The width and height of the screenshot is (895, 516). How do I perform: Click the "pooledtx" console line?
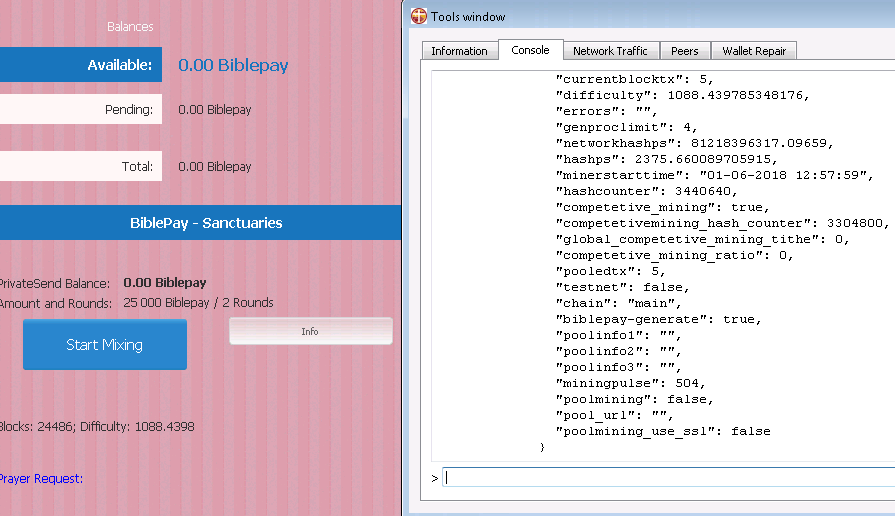pyautogui.click(x=611, y=271)
